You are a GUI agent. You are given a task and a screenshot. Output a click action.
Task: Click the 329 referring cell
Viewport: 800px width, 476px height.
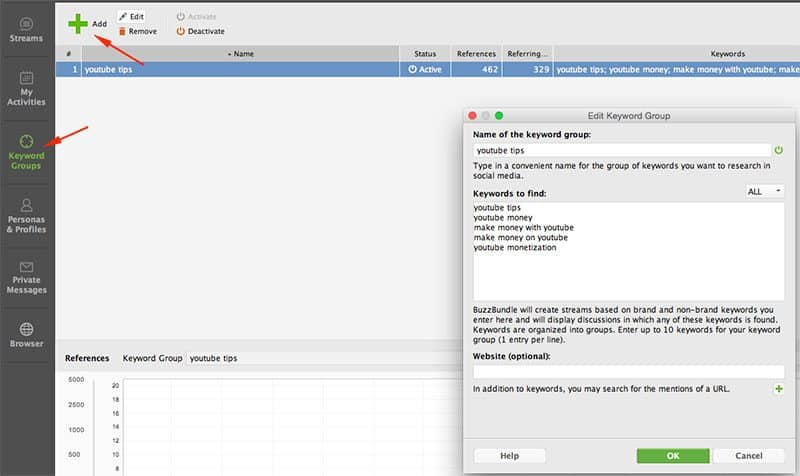click(x=527, y=69)
